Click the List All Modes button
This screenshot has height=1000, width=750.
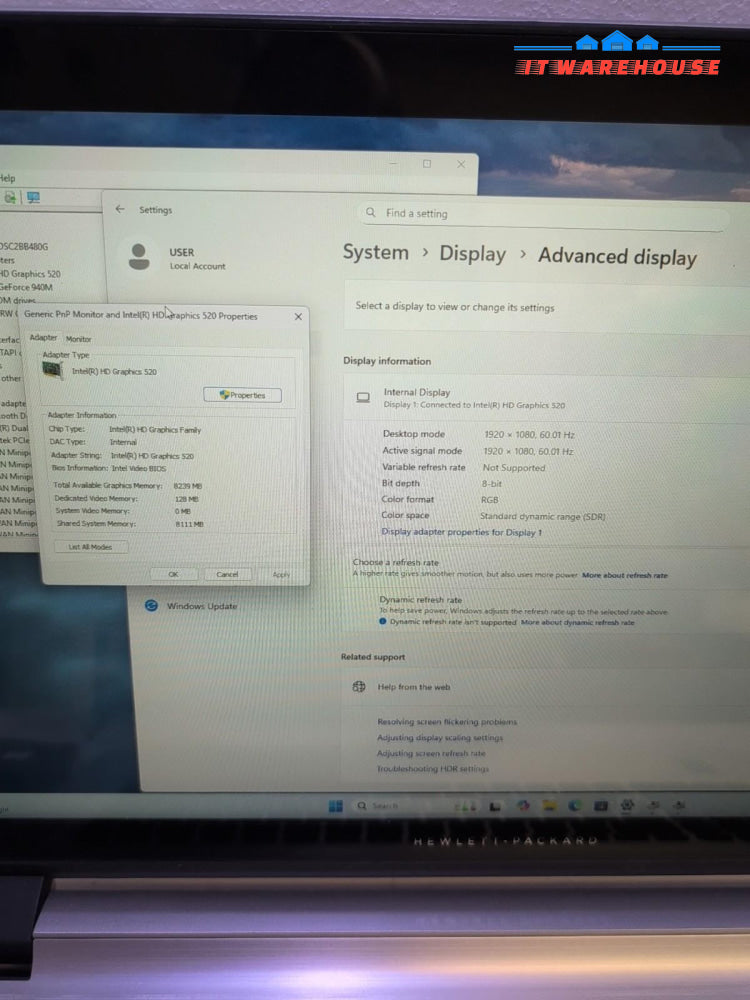click(90, 547)
